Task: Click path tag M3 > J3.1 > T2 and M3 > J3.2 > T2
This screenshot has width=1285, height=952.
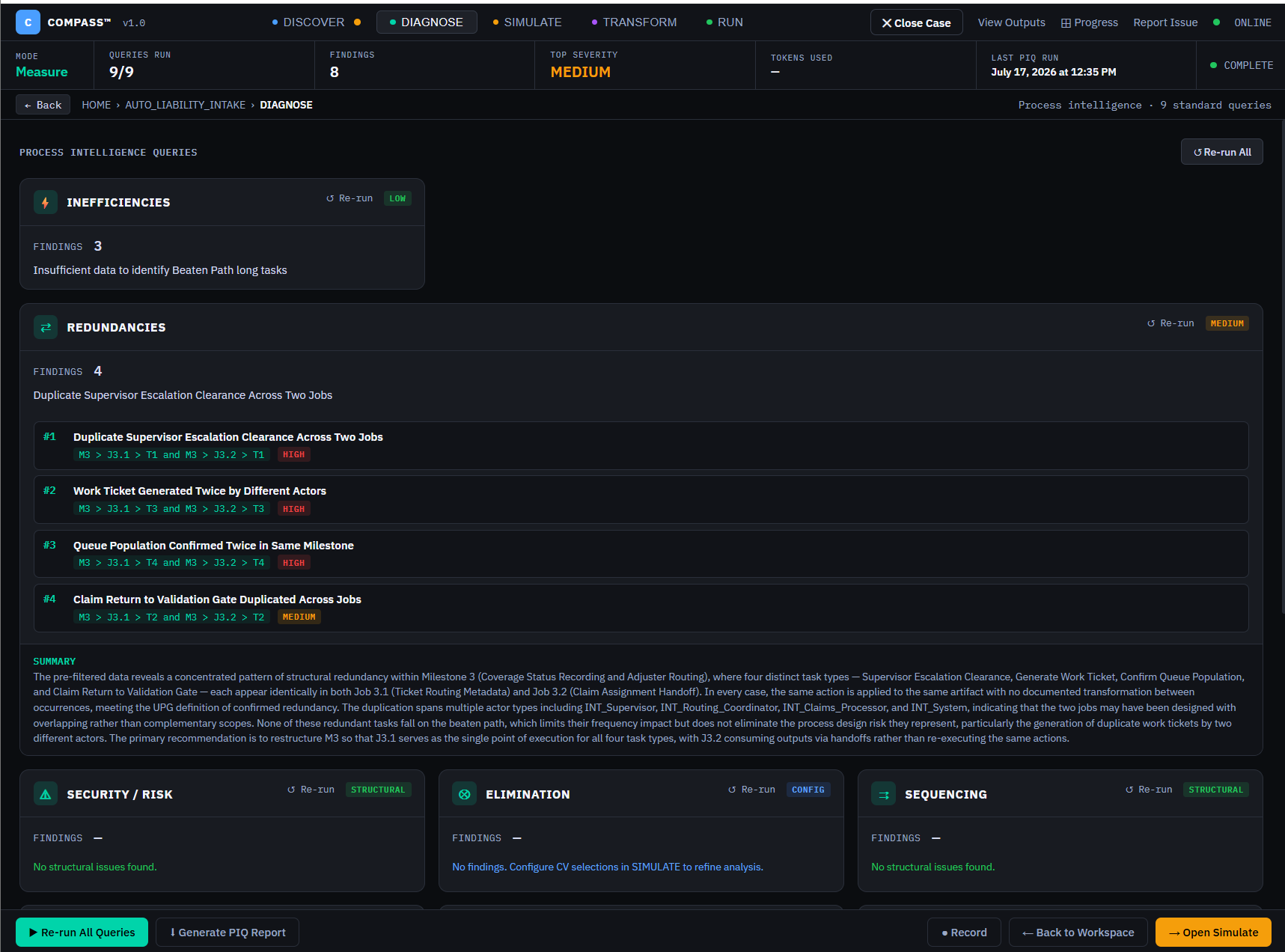Action: click(171, 617)
